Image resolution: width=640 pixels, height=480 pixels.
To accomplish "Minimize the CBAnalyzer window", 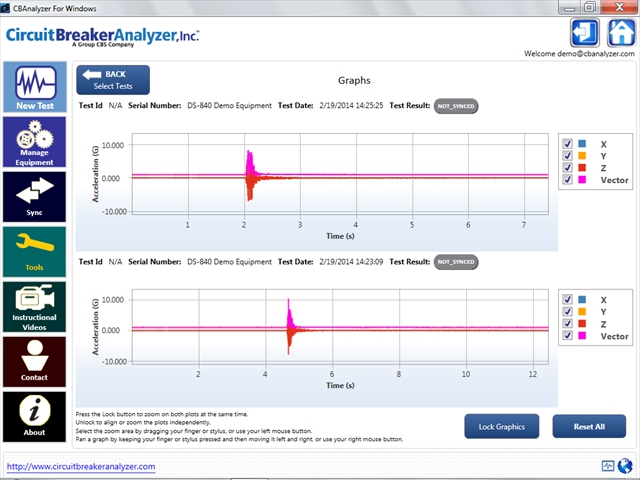I will coord(570,7).
